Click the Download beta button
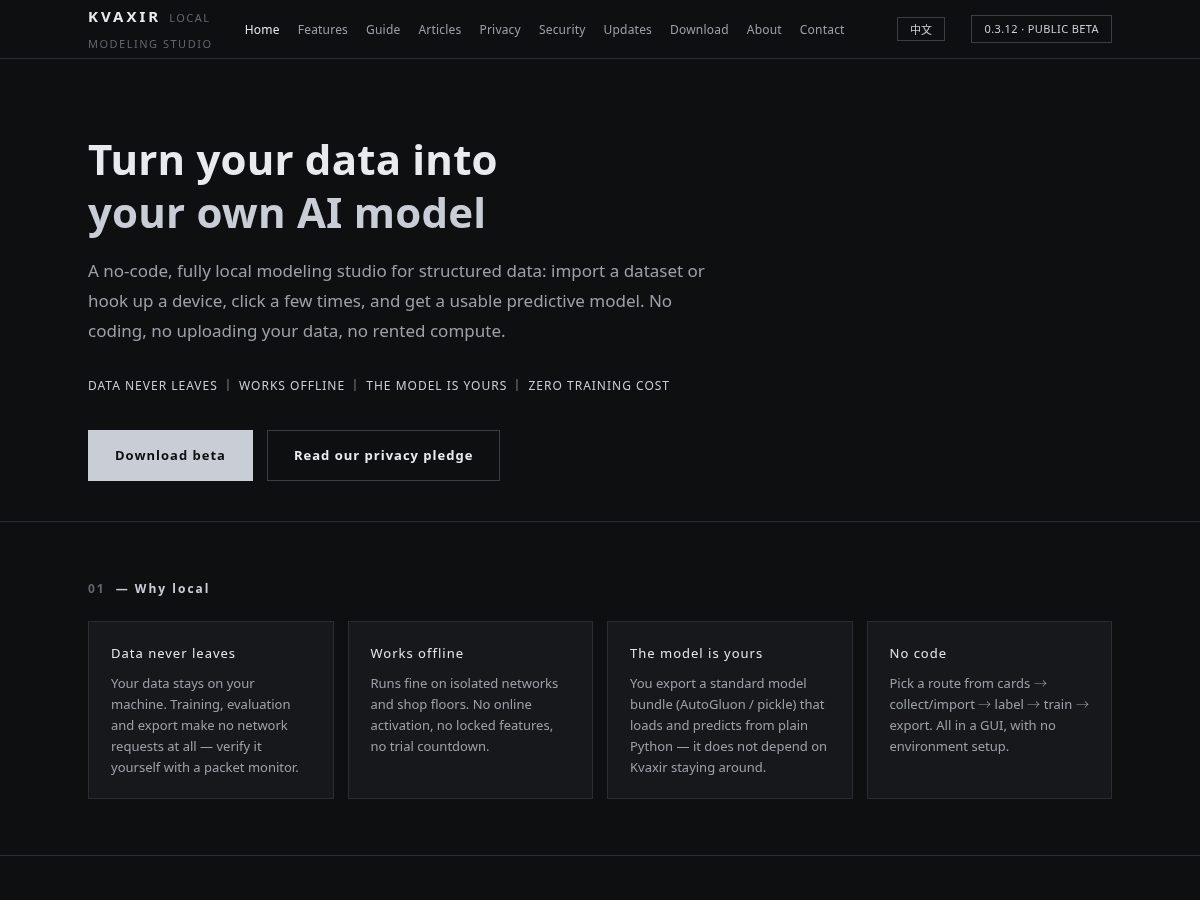The height and width of the screenshot is (900, 1200). [x=170, y=455]
